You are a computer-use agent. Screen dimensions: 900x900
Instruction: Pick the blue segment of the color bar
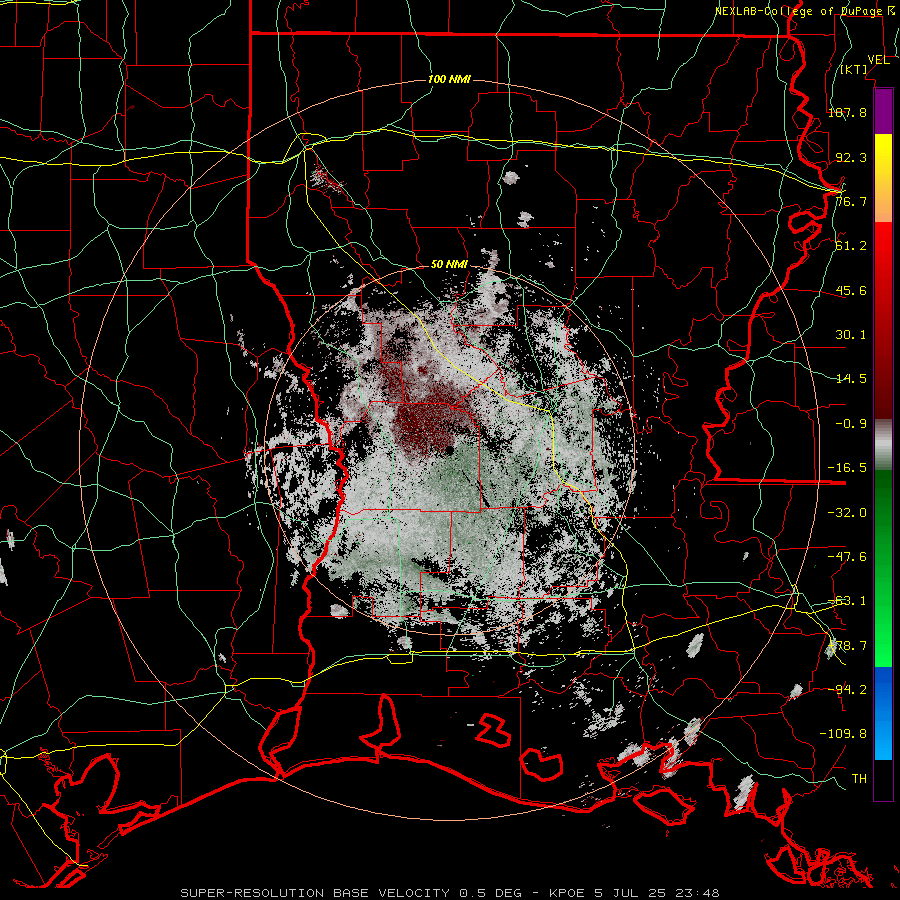tap(883, 713)
